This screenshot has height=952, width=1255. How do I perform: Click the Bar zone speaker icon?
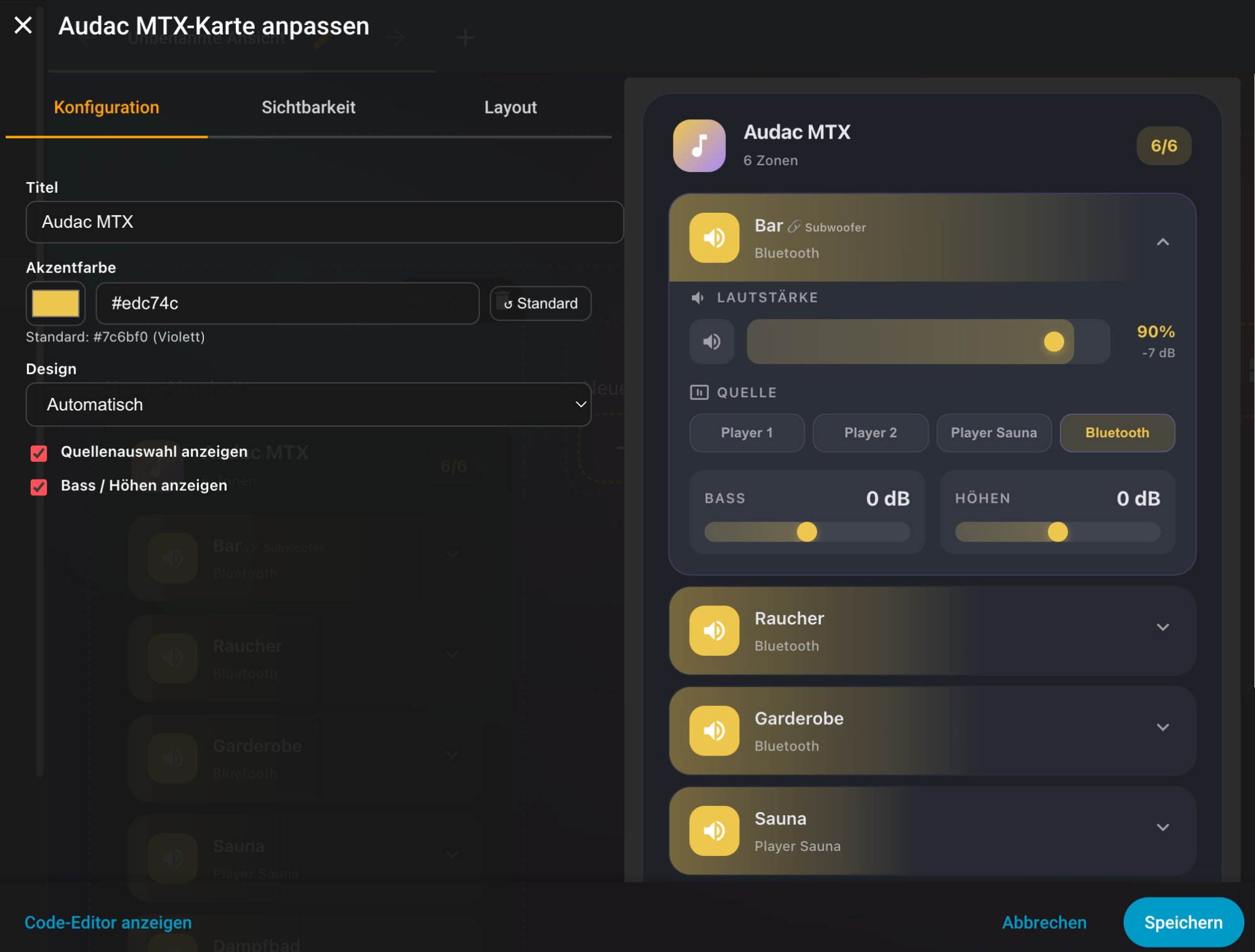click(x=714, y=238)
